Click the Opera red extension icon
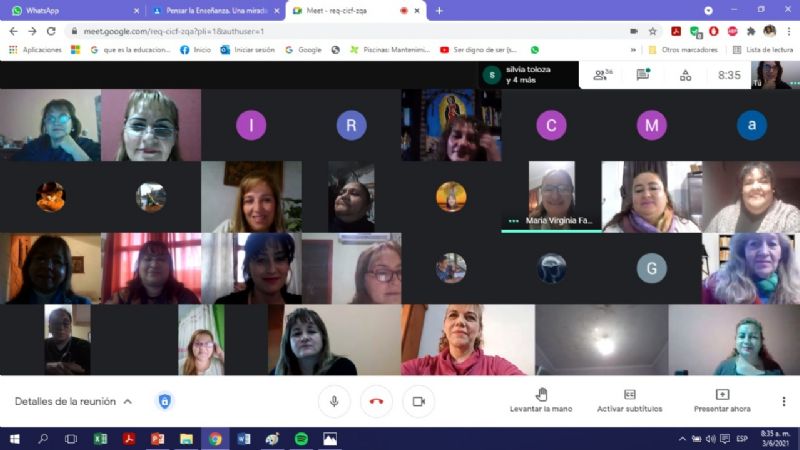800x450 pixels. click(x=714, y=31)
